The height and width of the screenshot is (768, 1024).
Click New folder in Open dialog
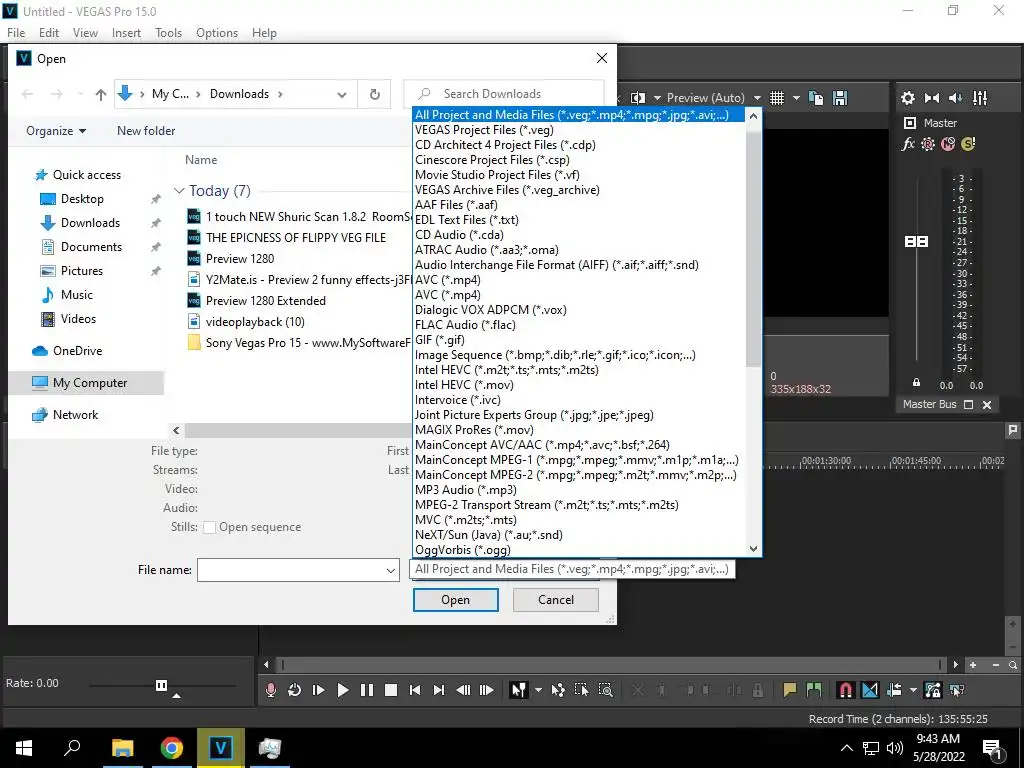coord(146,131)
